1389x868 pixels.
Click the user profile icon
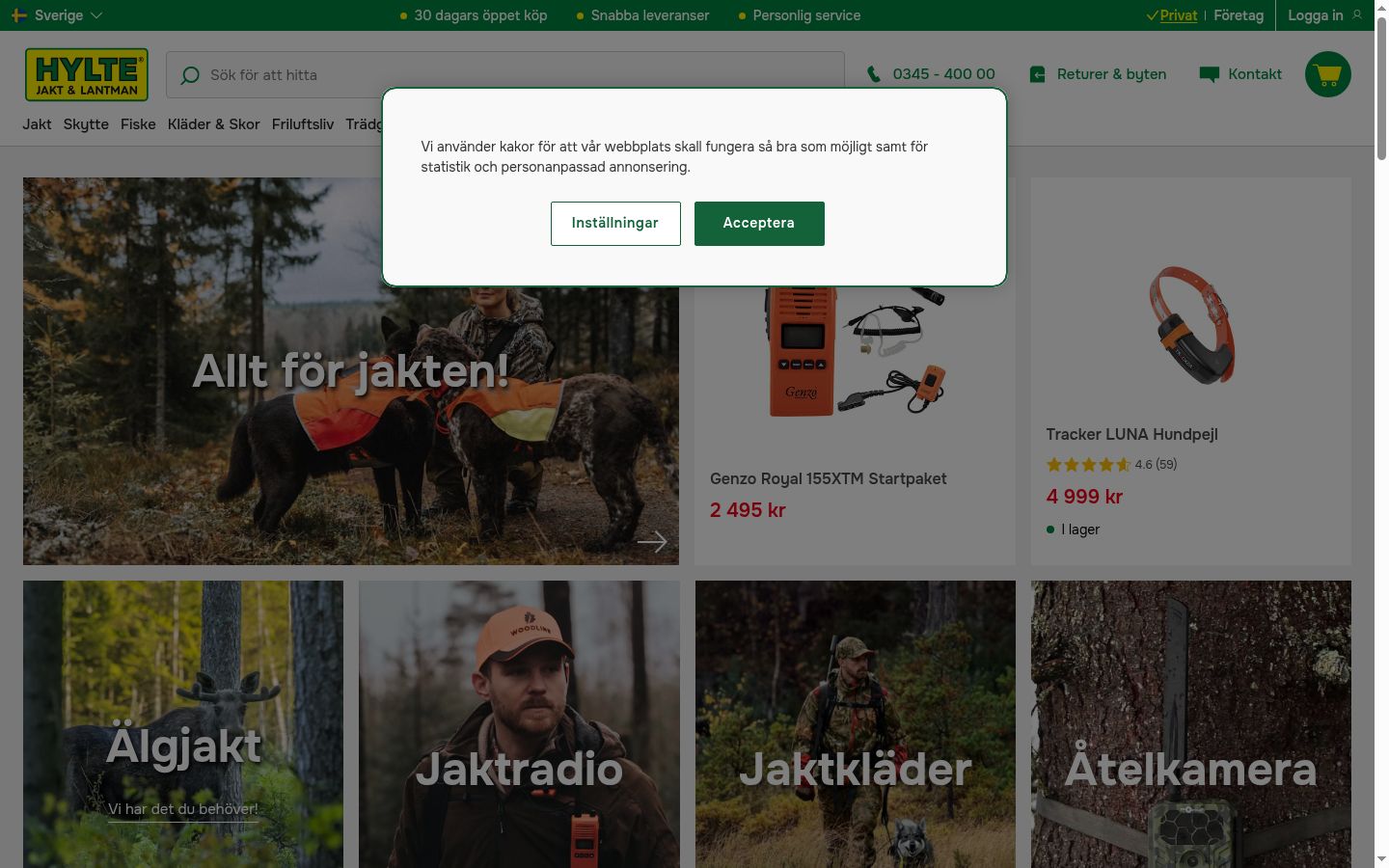tap(1357, 15)
